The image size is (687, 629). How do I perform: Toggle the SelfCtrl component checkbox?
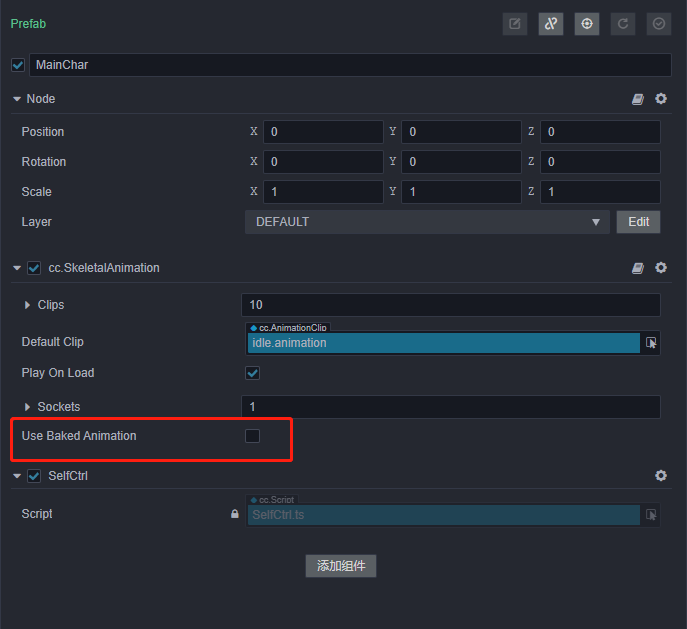[34, 476]
